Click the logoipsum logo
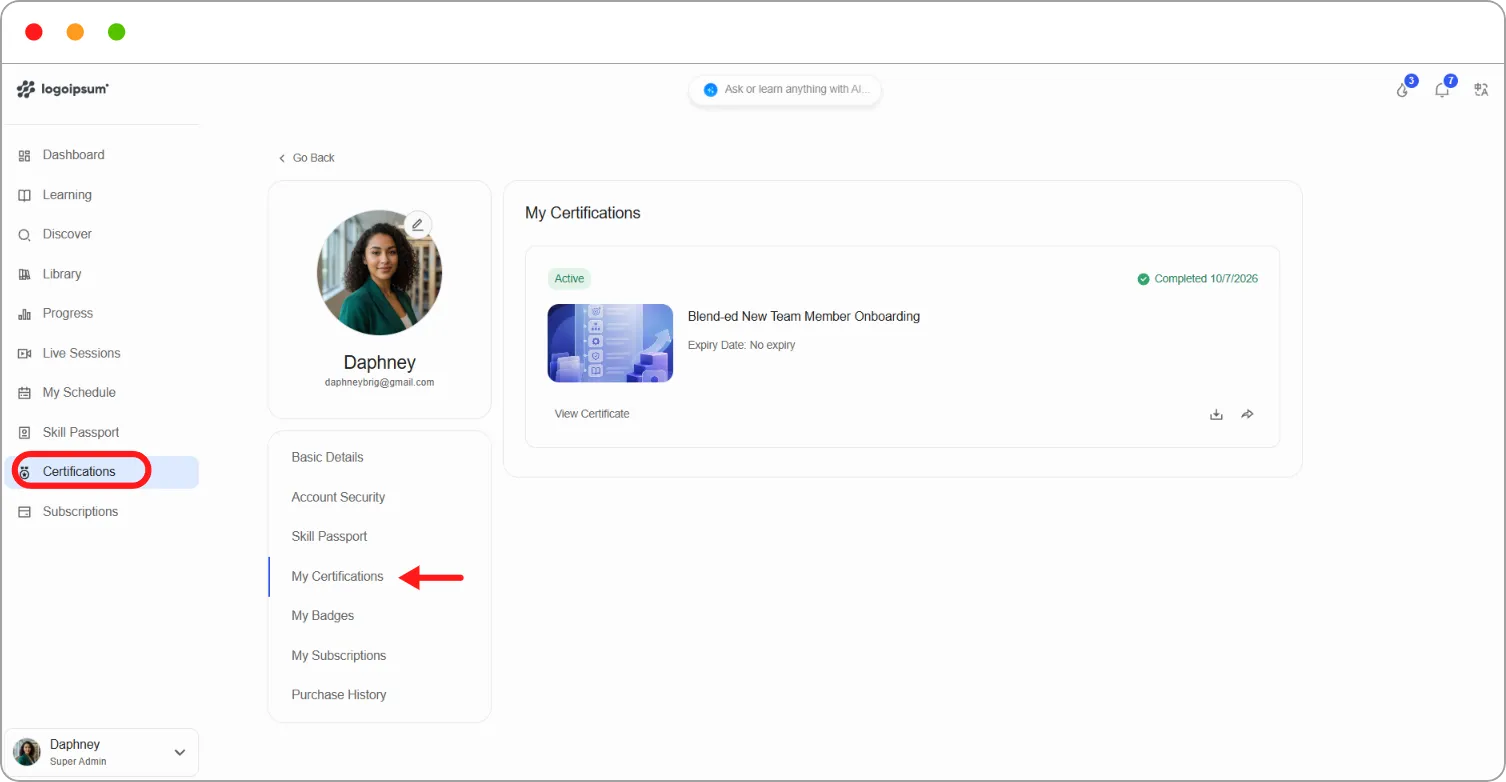 [x=63, y=90]
